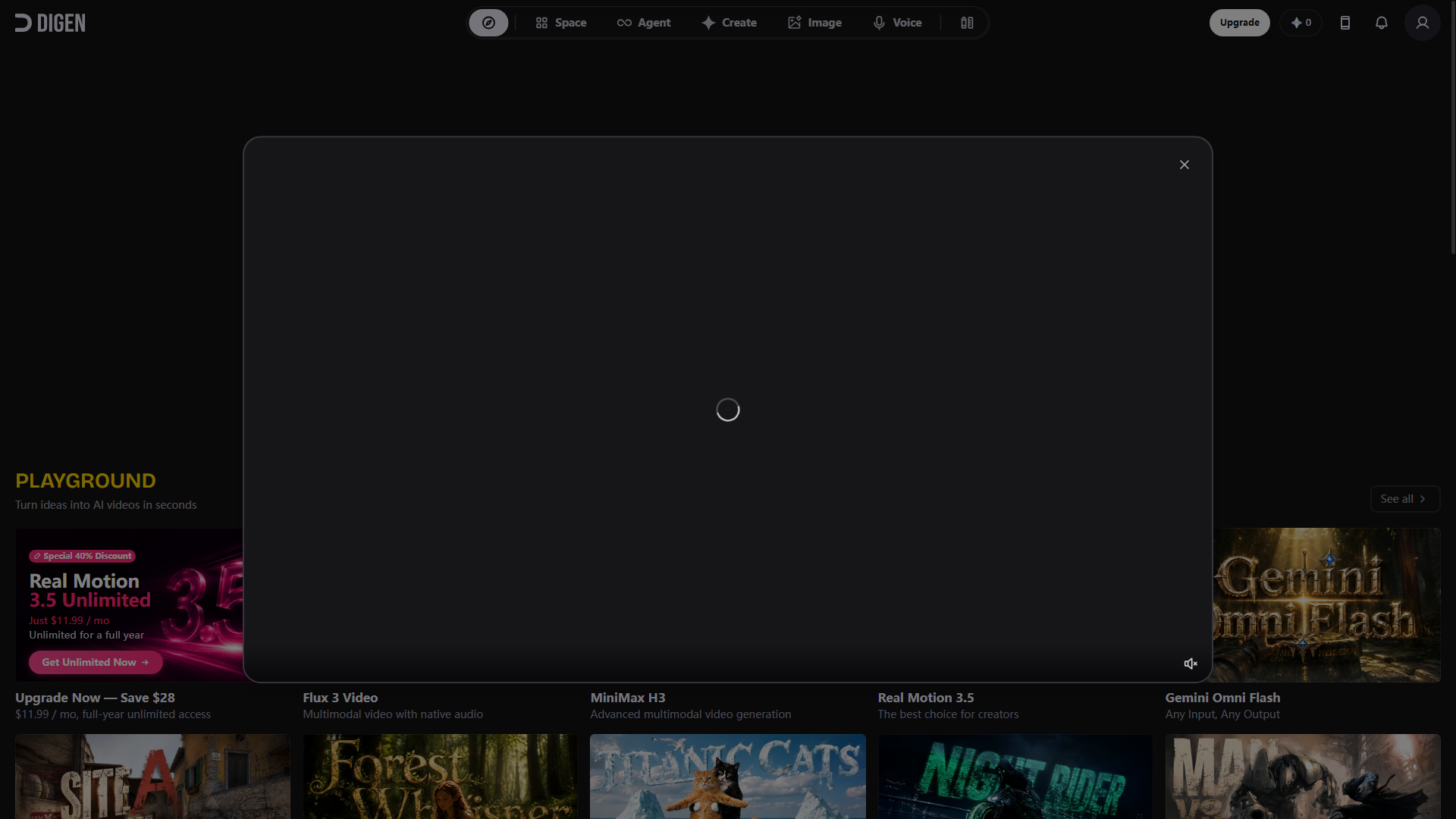
Task: Click the PLAYGROUND heading
Action: pos(86,481)
